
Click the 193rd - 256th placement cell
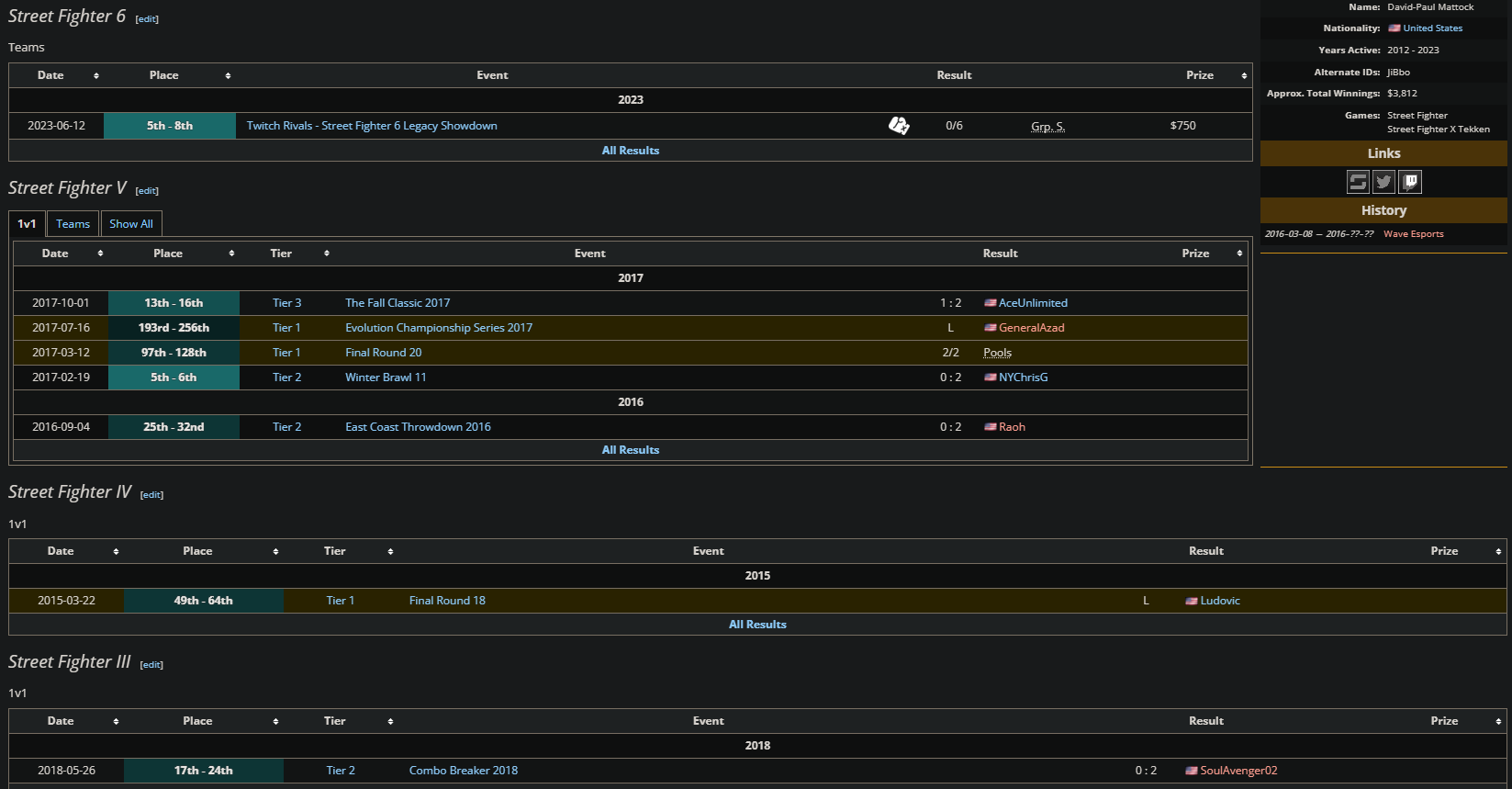(174, 328)
